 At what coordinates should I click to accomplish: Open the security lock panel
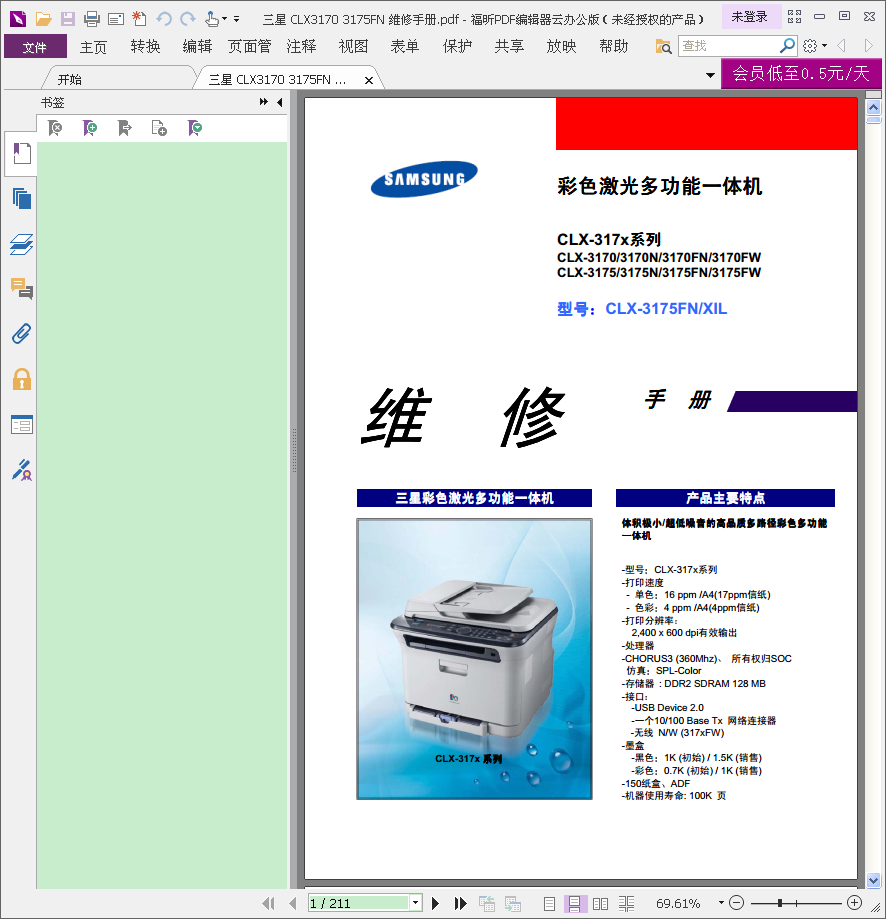[x=22, y=379]
